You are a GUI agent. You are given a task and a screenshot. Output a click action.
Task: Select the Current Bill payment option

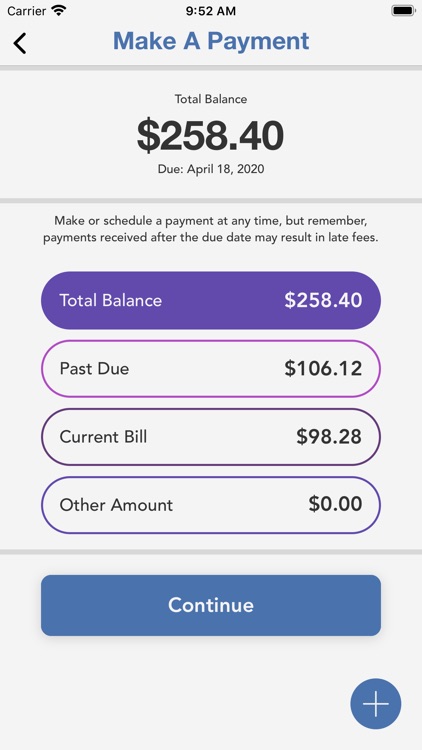point(211,437)
